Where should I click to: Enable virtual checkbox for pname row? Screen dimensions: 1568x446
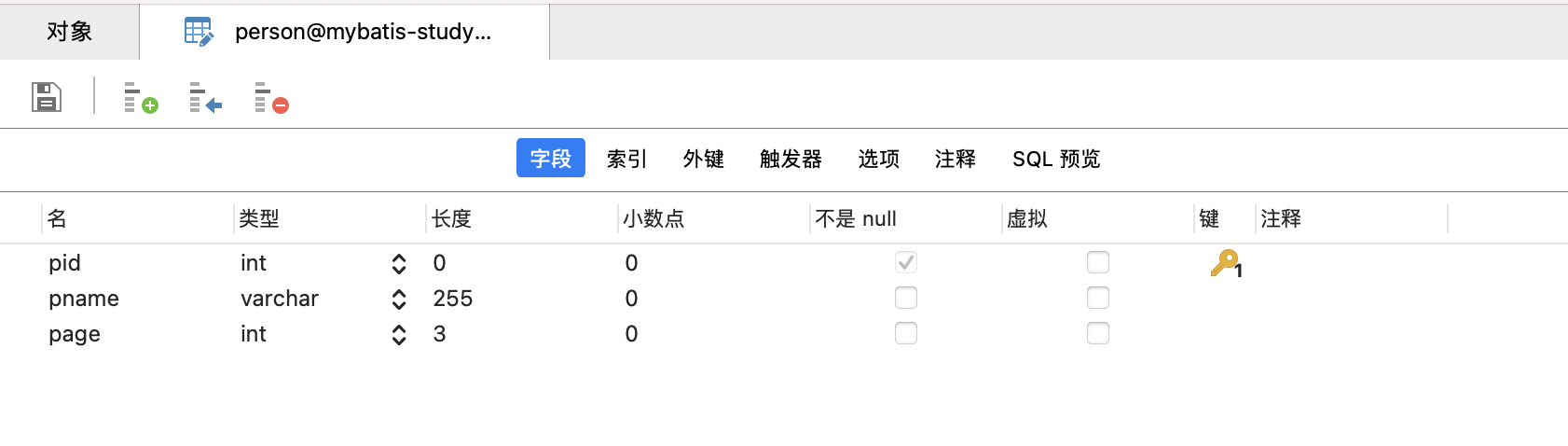pyautogui.click(x=1098, y=298)
